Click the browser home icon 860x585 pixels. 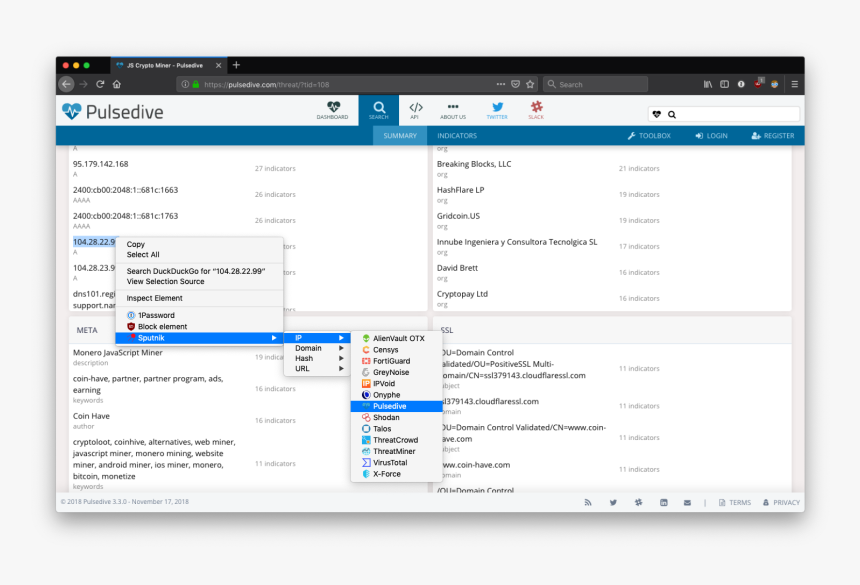pyautogui.click(x=117, y=84)
